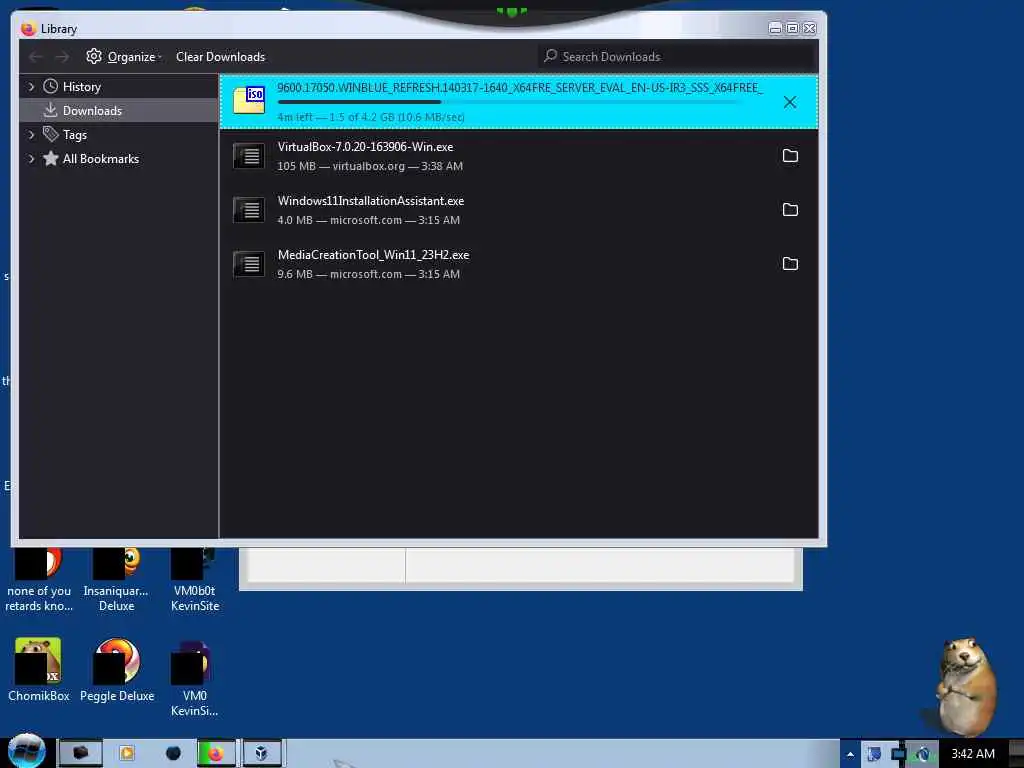
Task: Select VM0b0t KevinSite desktop icon
Action: [195, 581]
